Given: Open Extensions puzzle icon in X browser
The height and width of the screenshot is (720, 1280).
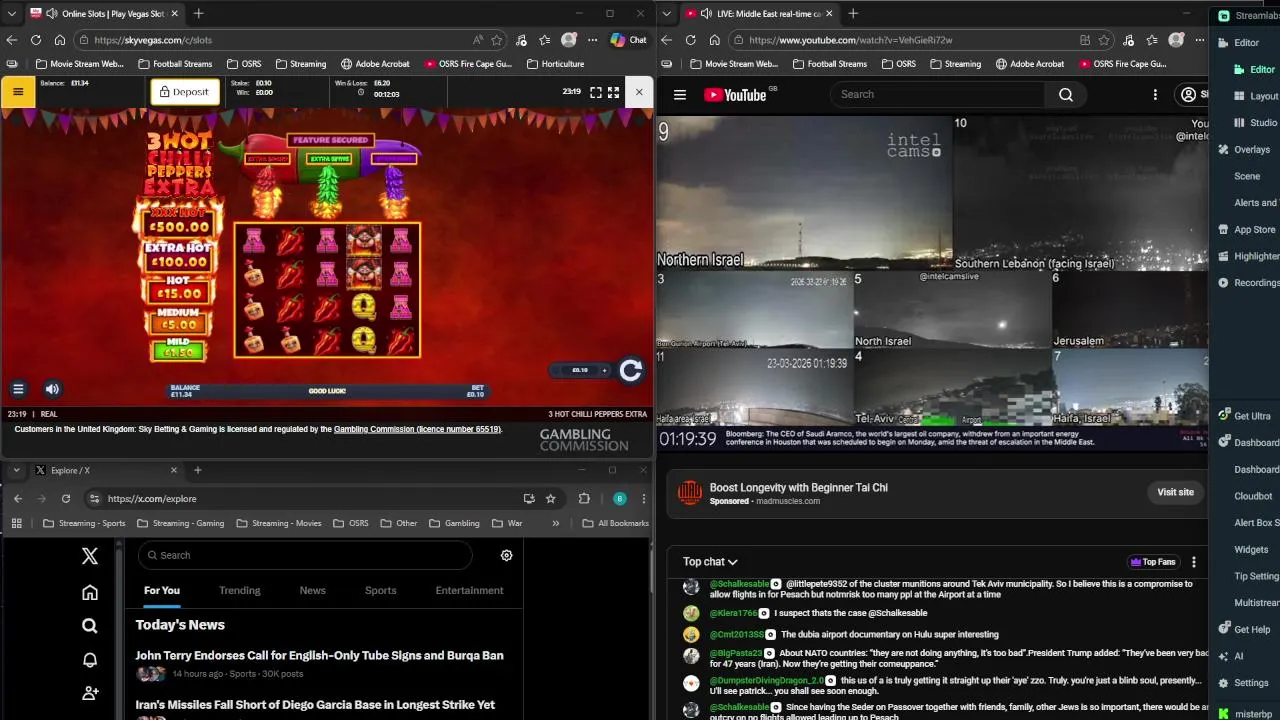Looking at the screenshot, I should tap(584, 498).
